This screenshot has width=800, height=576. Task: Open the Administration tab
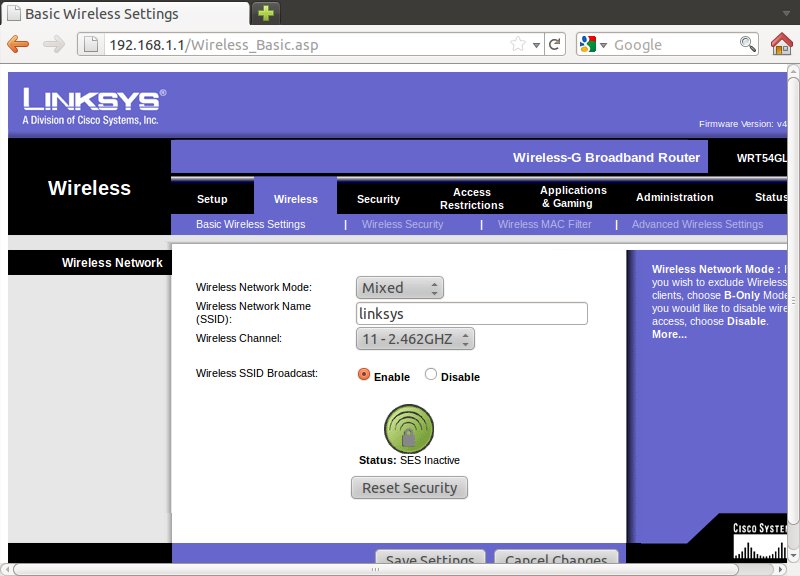[x=674, y=197]
